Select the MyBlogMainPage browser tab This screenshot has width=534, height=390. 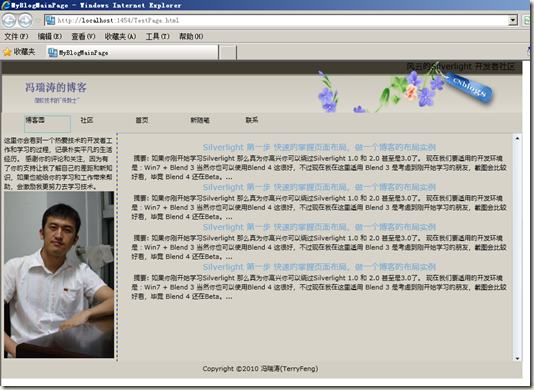pos(132,52)
